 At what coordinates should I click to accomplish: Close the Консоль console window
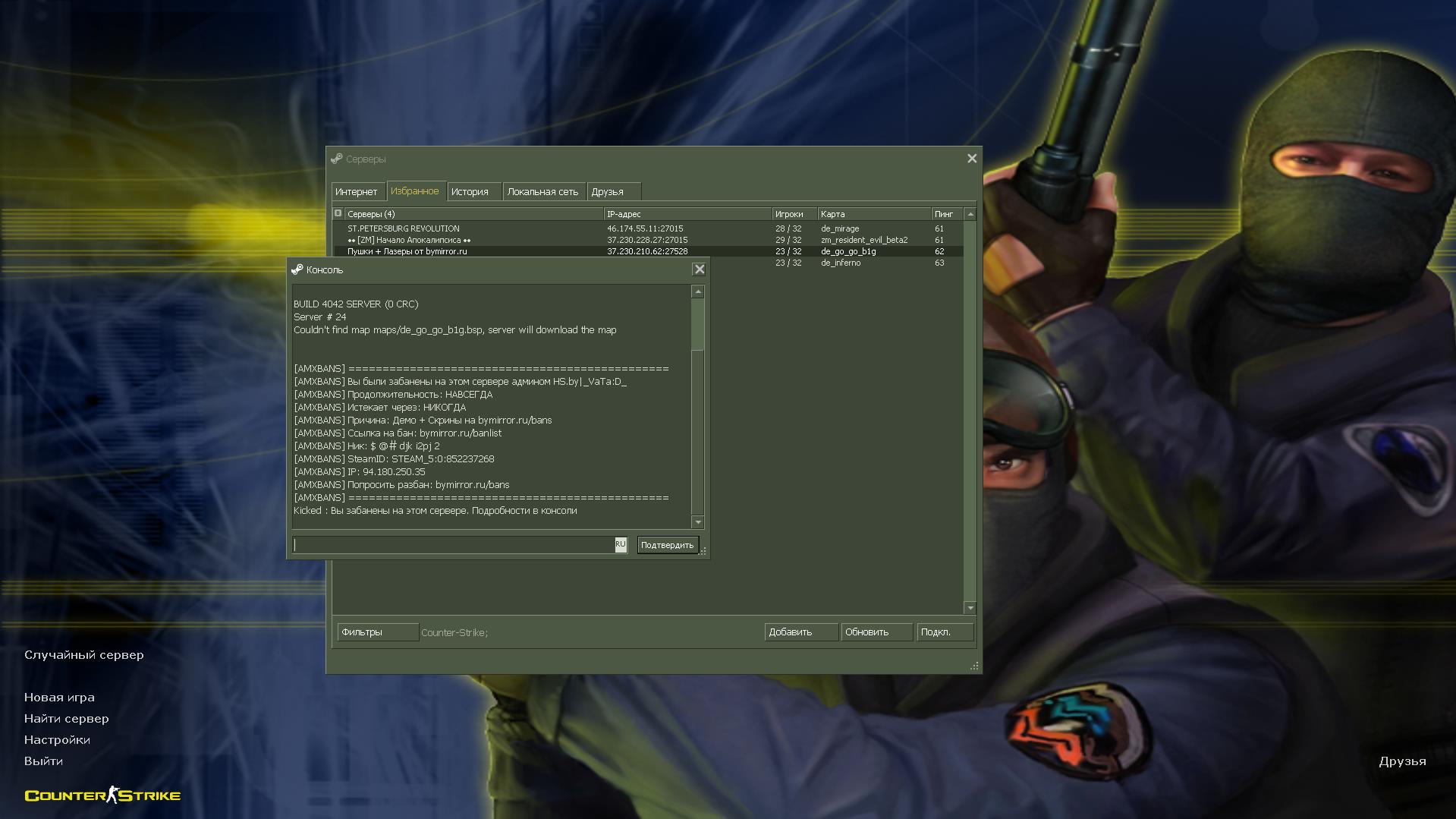tap(700, 269)
